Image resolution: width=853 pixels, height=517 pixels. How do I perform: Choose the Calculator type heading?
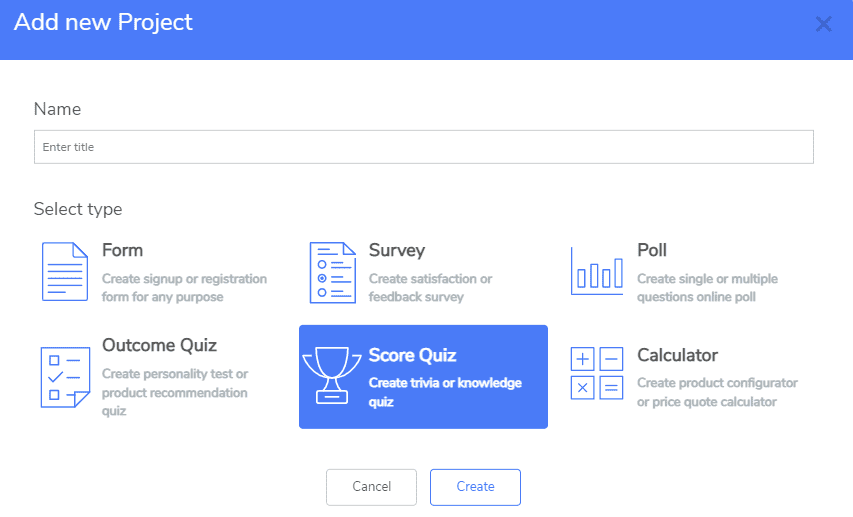click(x=677, y=355)
